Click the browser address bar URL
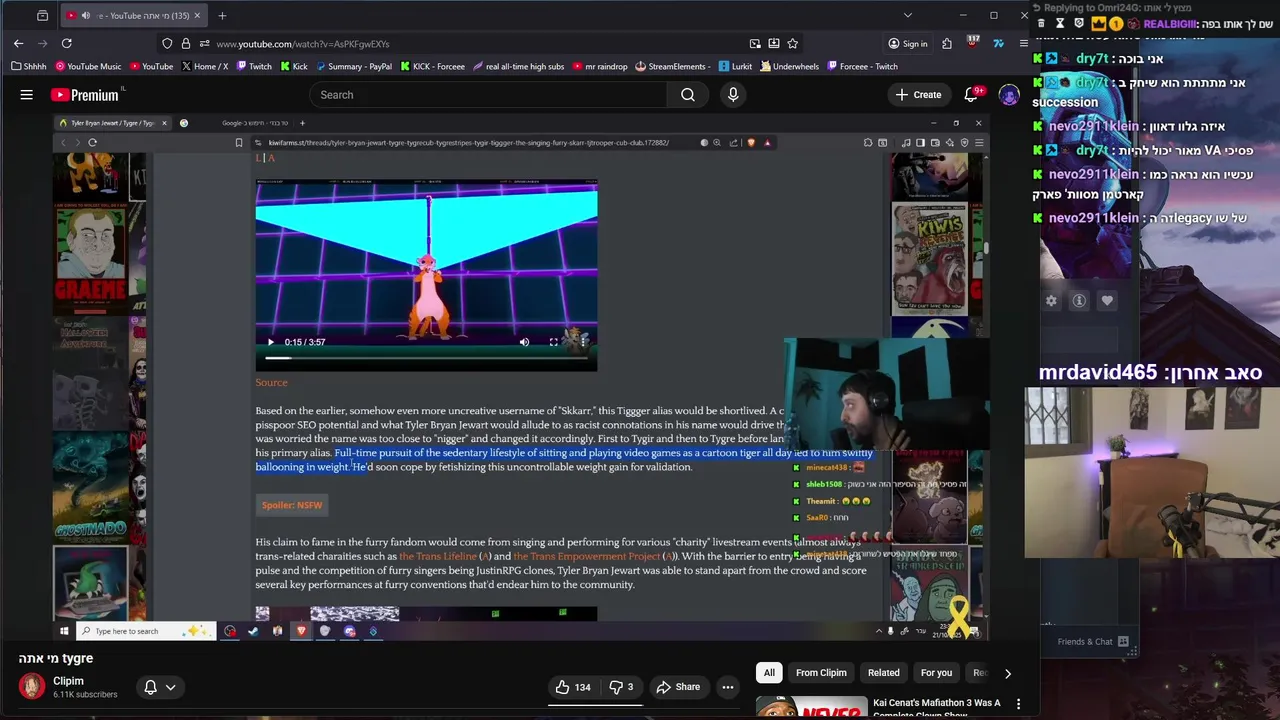The height and width of the screenshot is (720, 1280). coord(303,44)
